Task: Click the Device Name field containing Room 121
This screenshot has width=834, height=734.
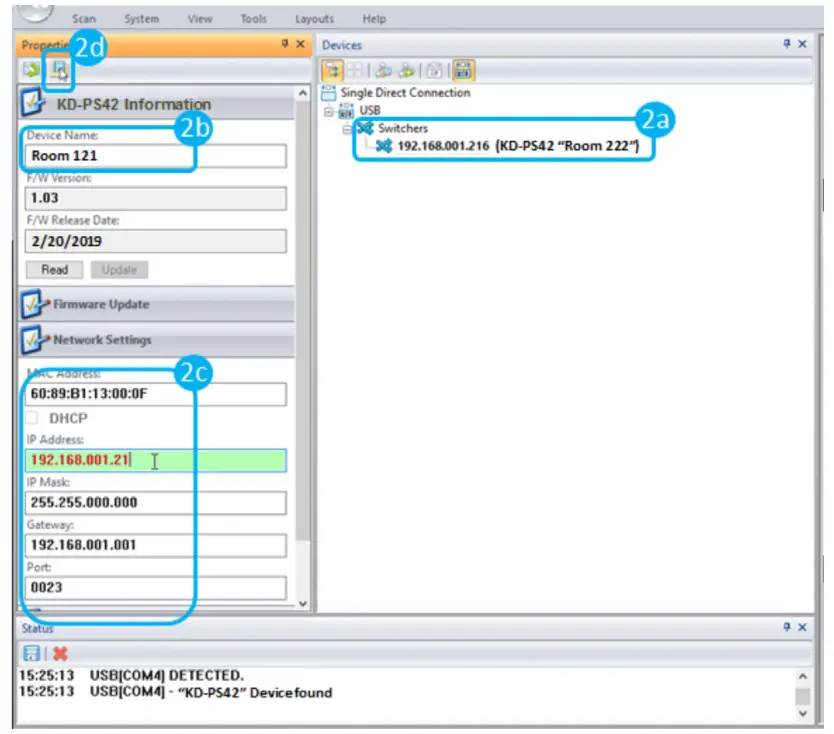Action: (x=155, y=156)
